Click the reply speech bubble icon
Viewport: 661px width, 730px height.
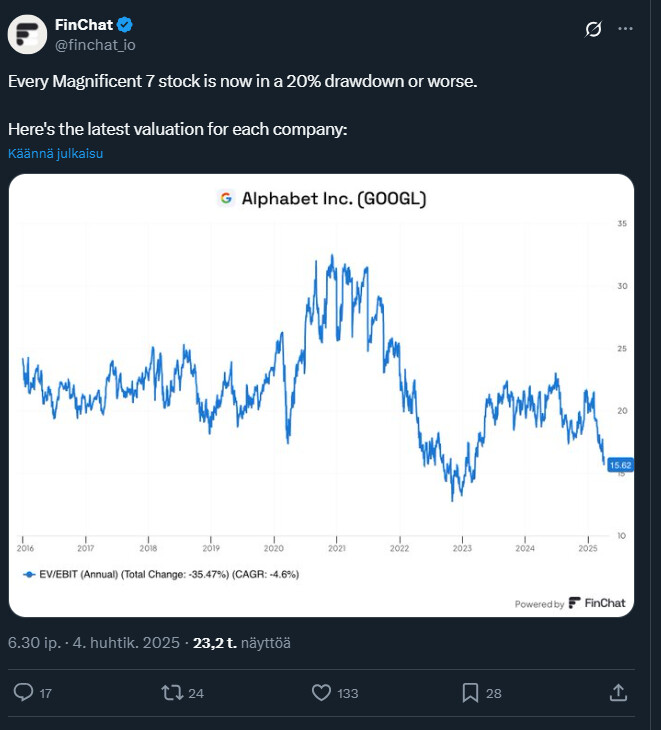(x=23, y=692)
